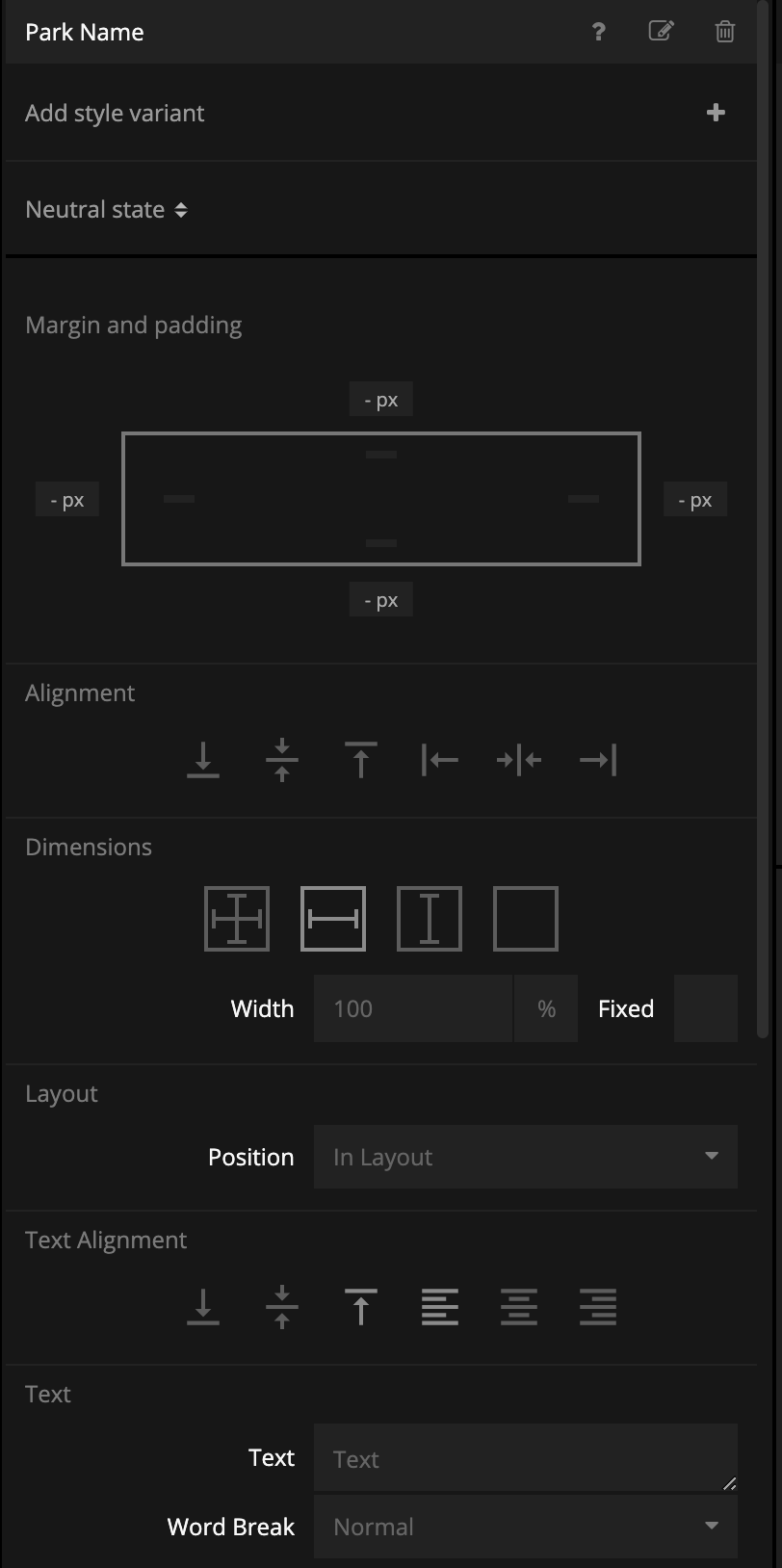Click the edit Park Name icon
This screenshot has width=782, height=1568.
pyautogui.click(x=661, y=32)
